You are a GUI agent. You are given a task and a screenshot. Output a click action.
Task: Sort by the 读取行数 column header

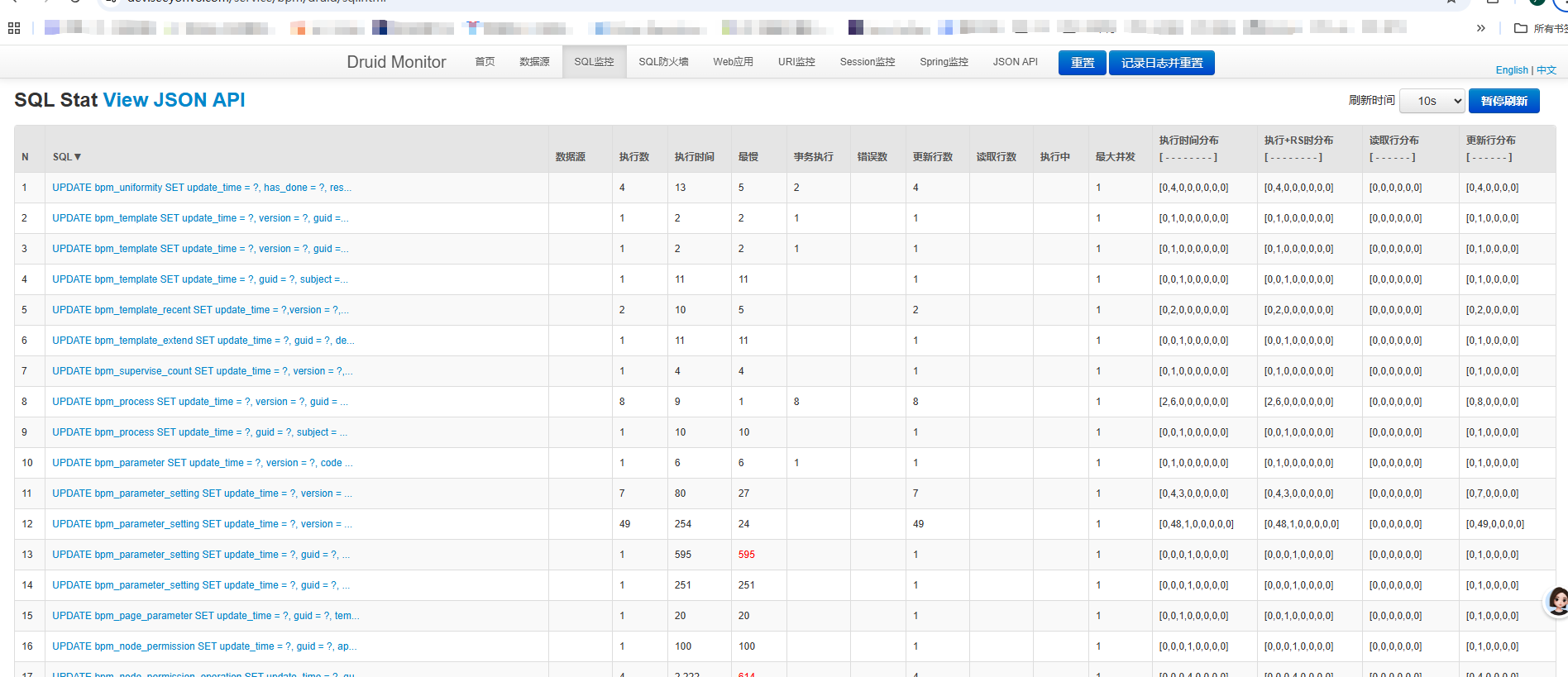point(997,157)
